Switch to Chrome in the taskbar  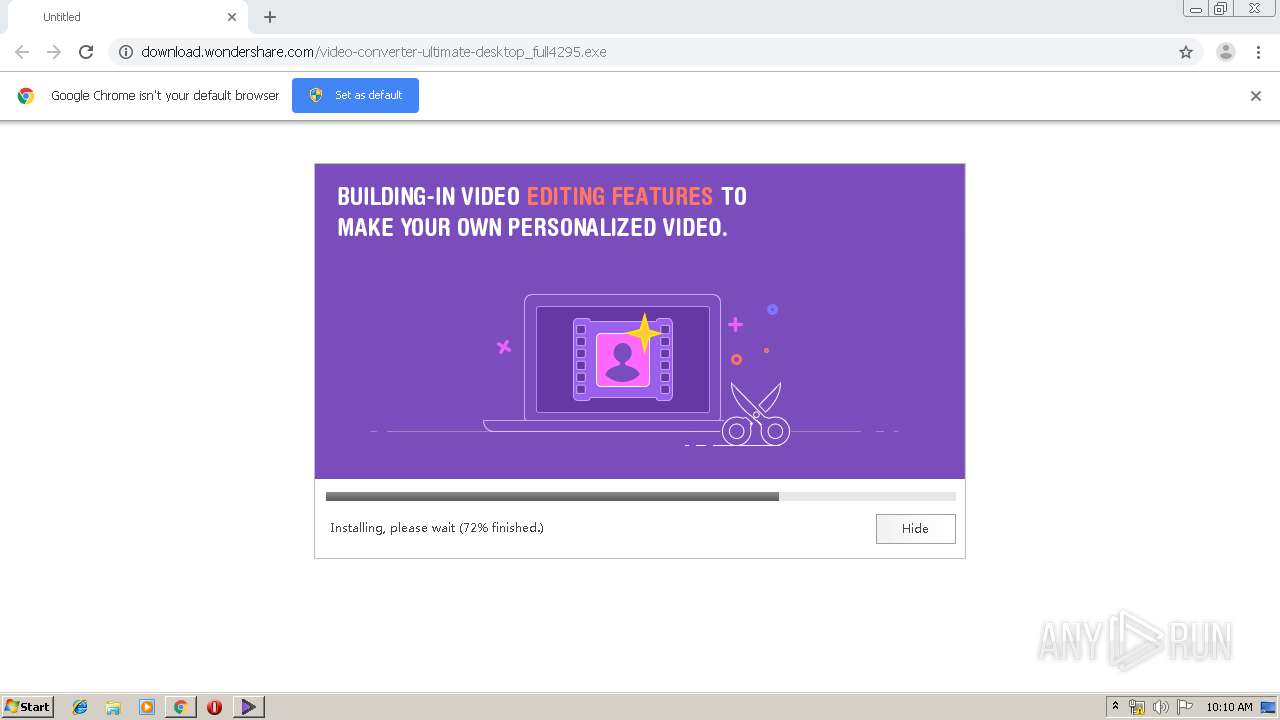click(180, 707)
